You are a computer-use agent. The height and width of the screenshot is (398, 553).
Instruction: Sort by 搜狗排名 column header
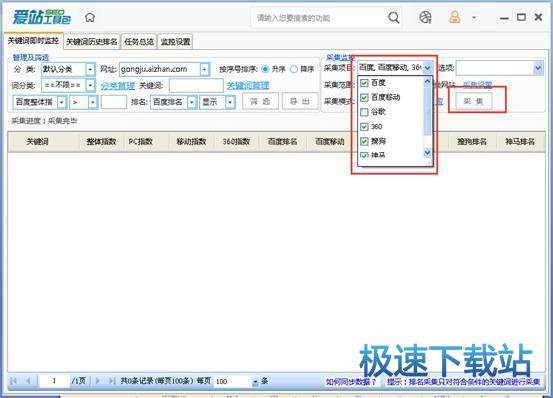point(472,141)
